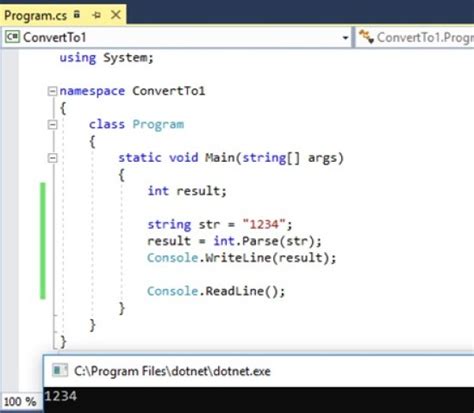This screenshot has width=474, height=413.
Task: Click the ConvertTo1 namespace name in code
Action: point(169,91)
